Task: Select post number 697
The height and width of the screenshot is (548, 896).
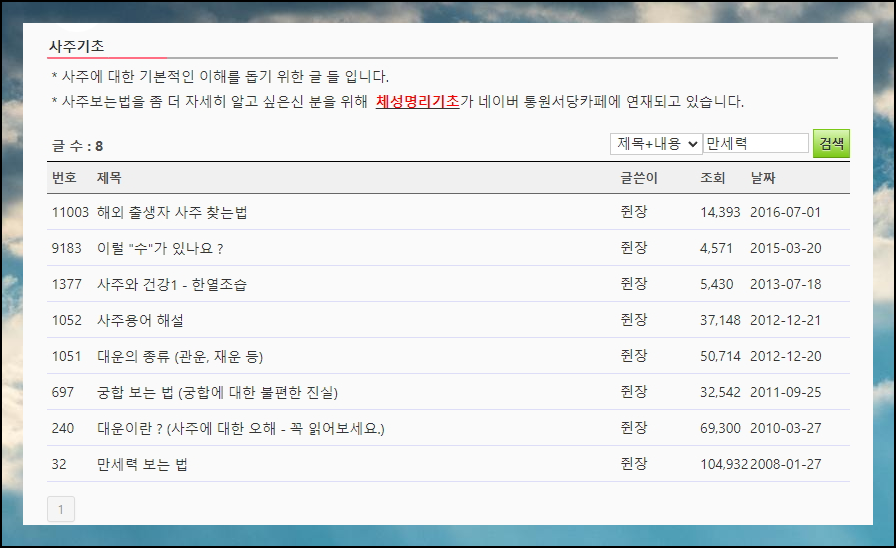Action: click(63, 393)
